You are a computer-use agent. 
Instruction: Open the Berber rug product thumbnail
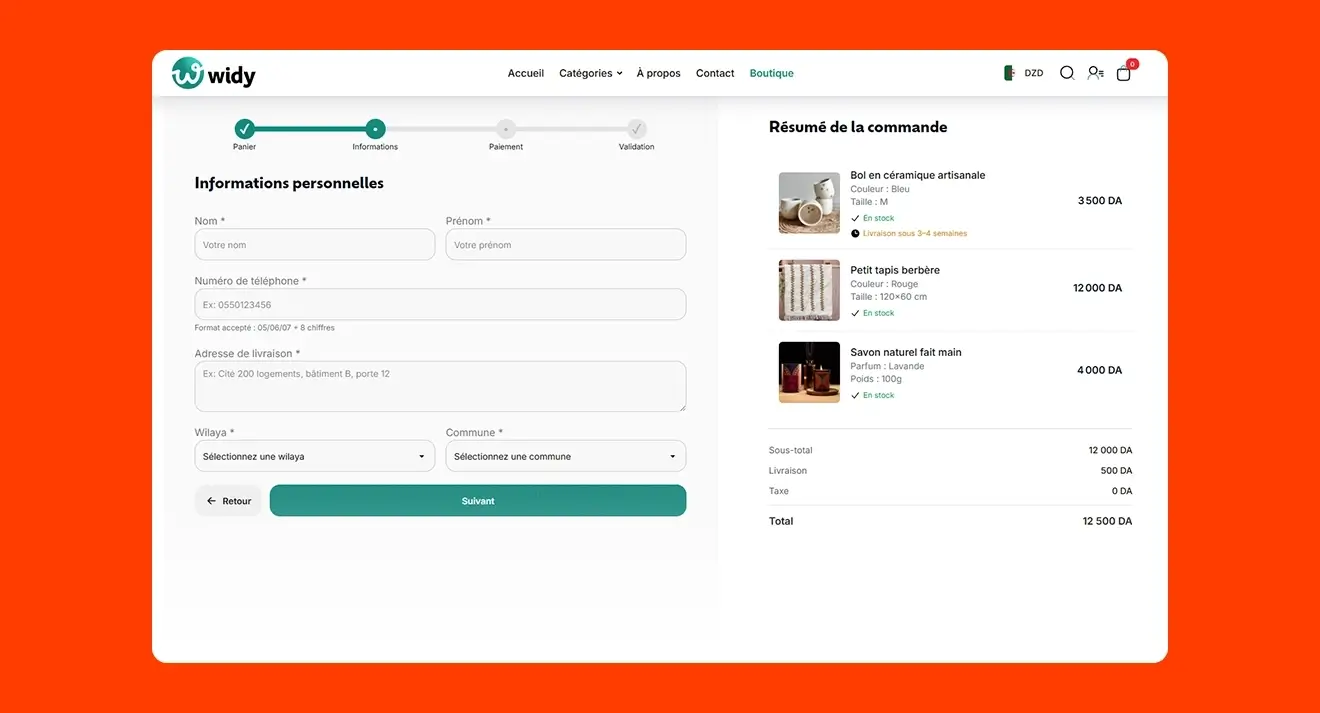809,290
